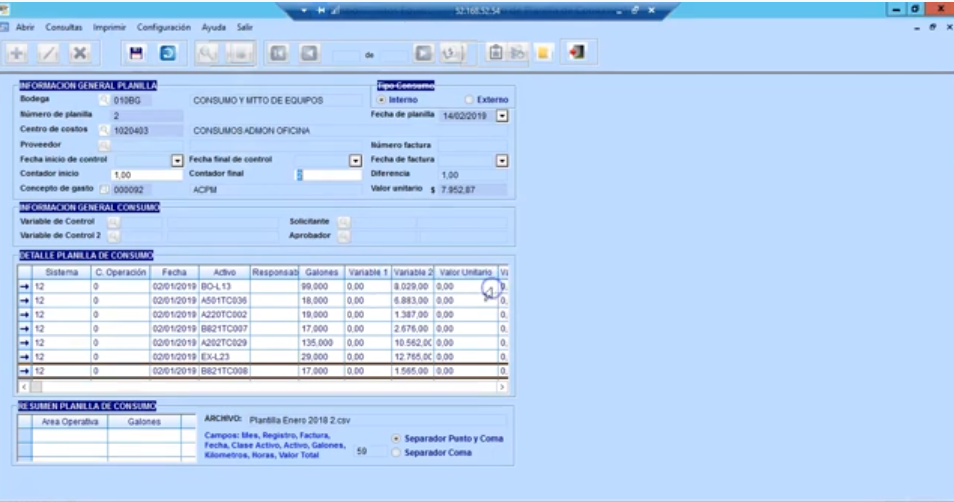Click the horizontal scrollbar right arrow of grid

503,386
